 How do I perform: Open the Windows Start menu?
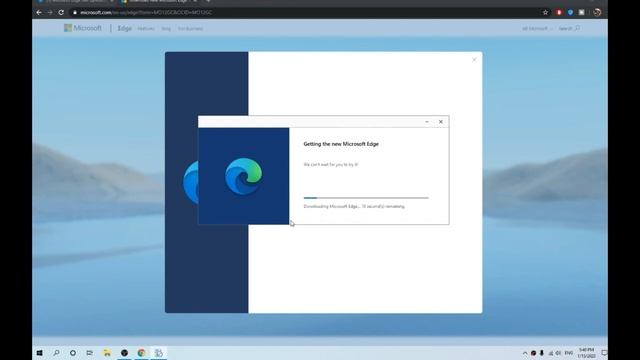coord(40,353)
